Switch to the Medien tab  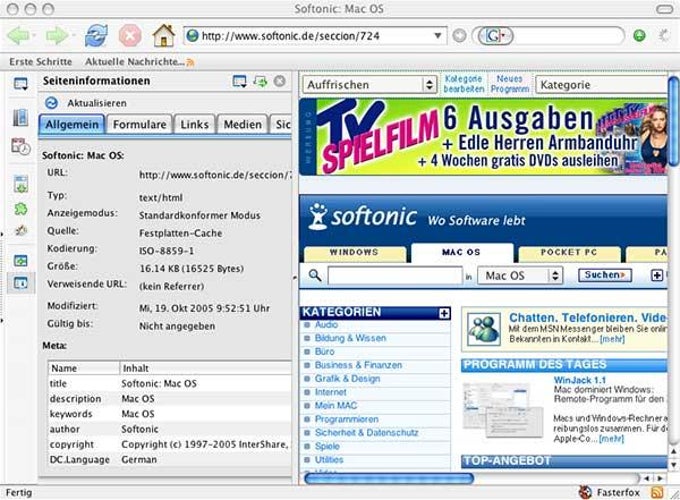coord(242,124)
